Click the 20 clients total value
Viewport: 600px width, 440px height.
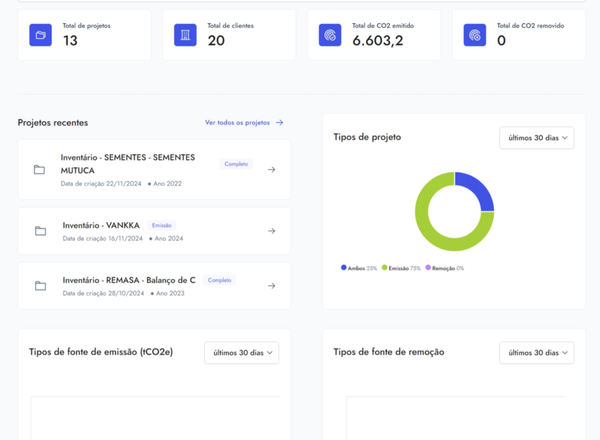(x=216, y=41)
